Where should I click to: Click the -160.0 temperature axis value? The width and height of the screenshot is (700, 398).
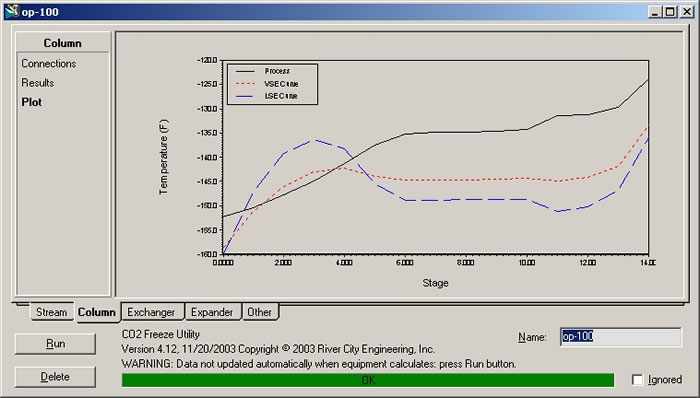tap(207, 254)
